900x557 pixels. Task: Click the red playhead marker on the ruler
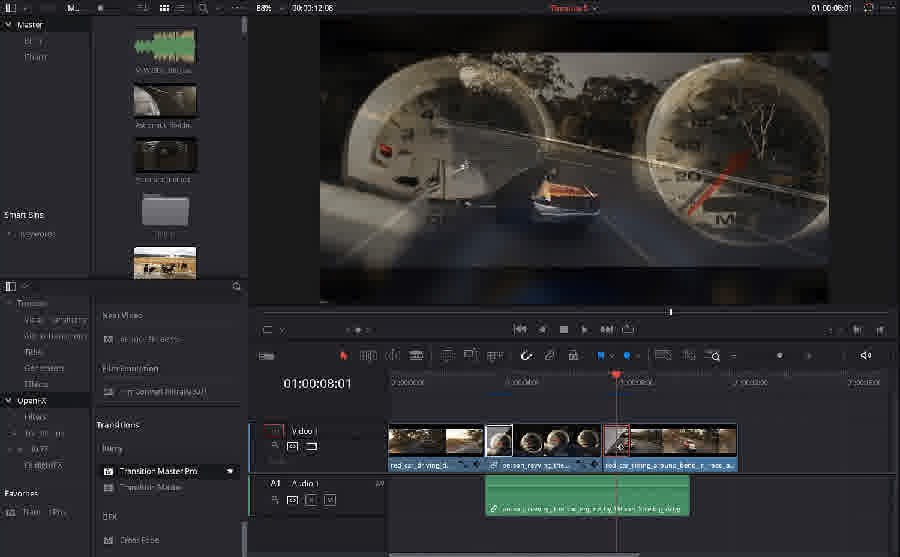[x=616, y=375]
